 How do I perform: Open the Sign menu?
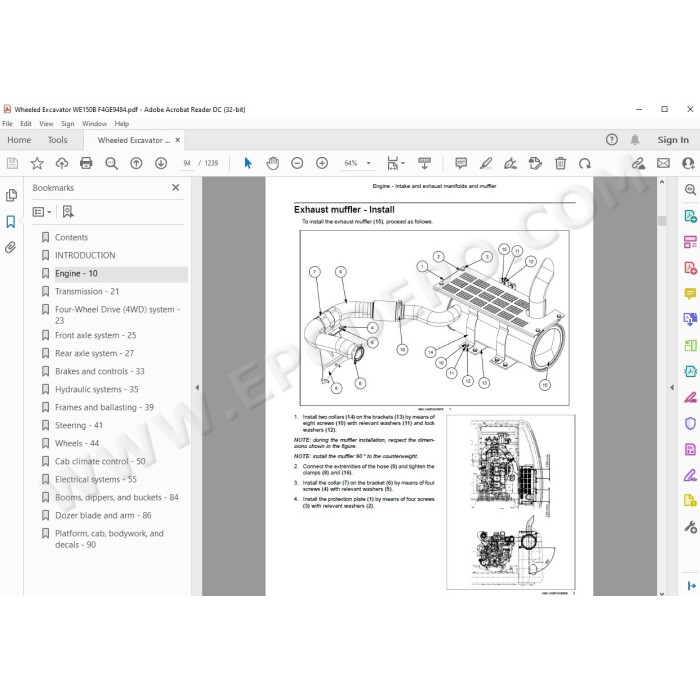(x=68, y=124)
